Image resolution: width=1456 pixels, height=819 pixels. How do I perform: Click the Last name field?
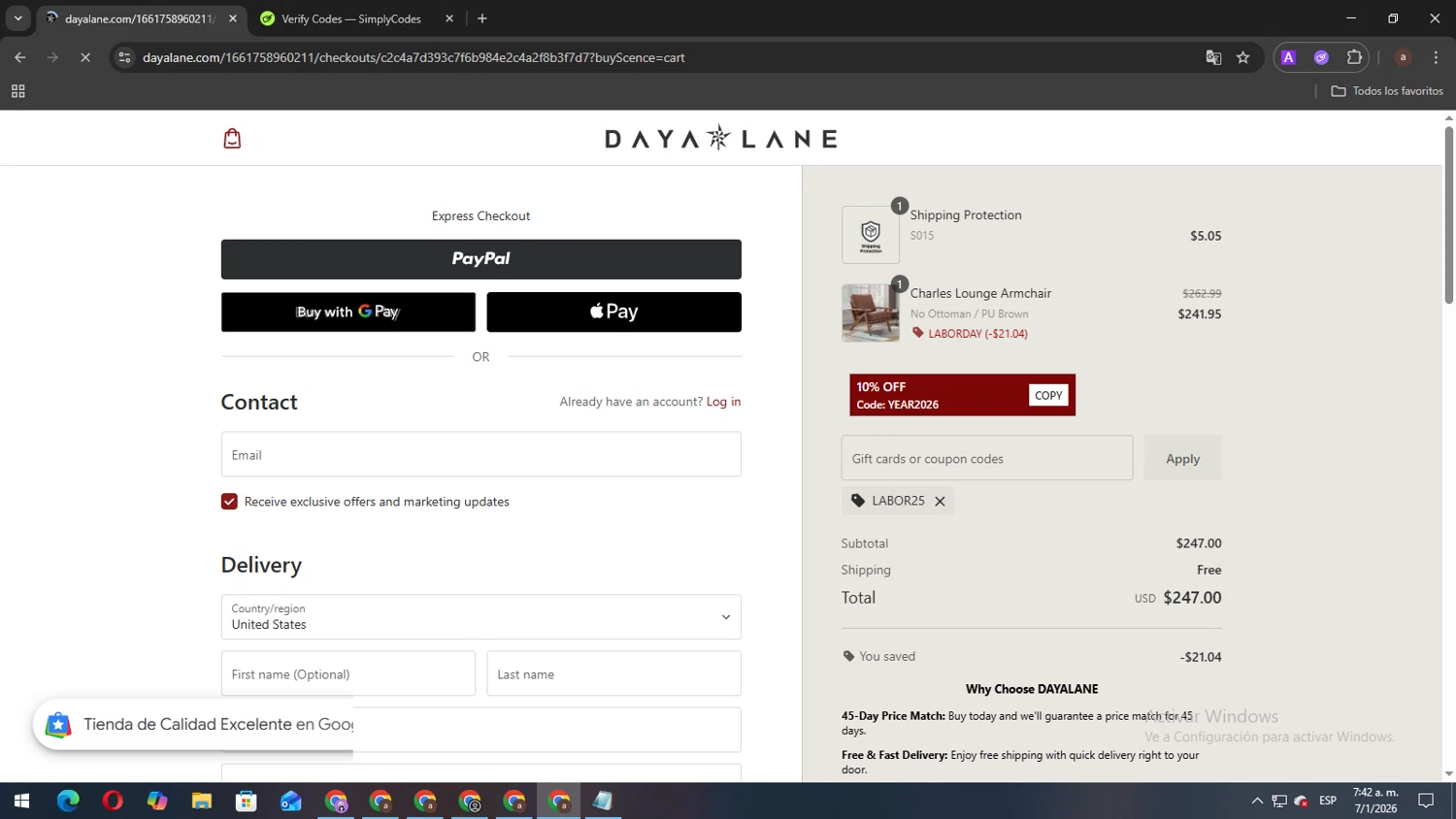pyautogui.click(x=613, y=673)
